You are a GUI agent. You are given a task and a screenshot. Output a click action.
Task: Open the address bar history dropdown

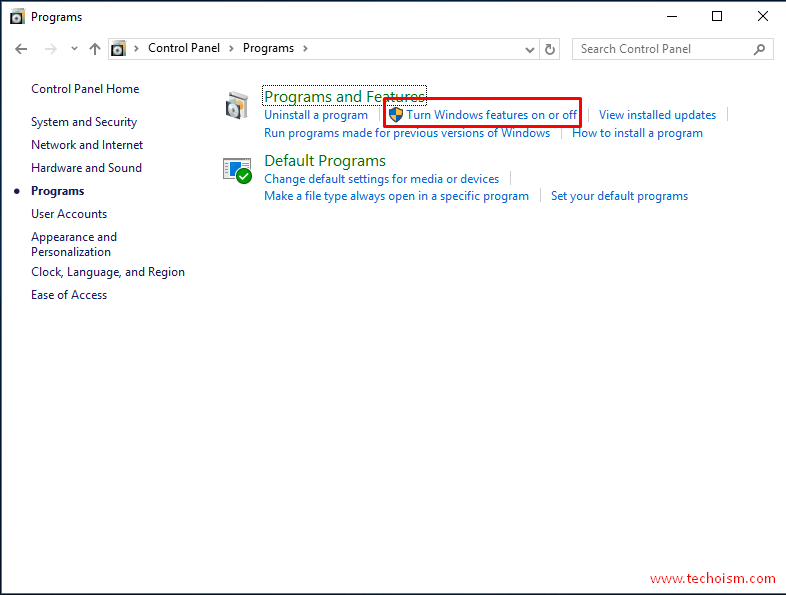tap(530, 49)
